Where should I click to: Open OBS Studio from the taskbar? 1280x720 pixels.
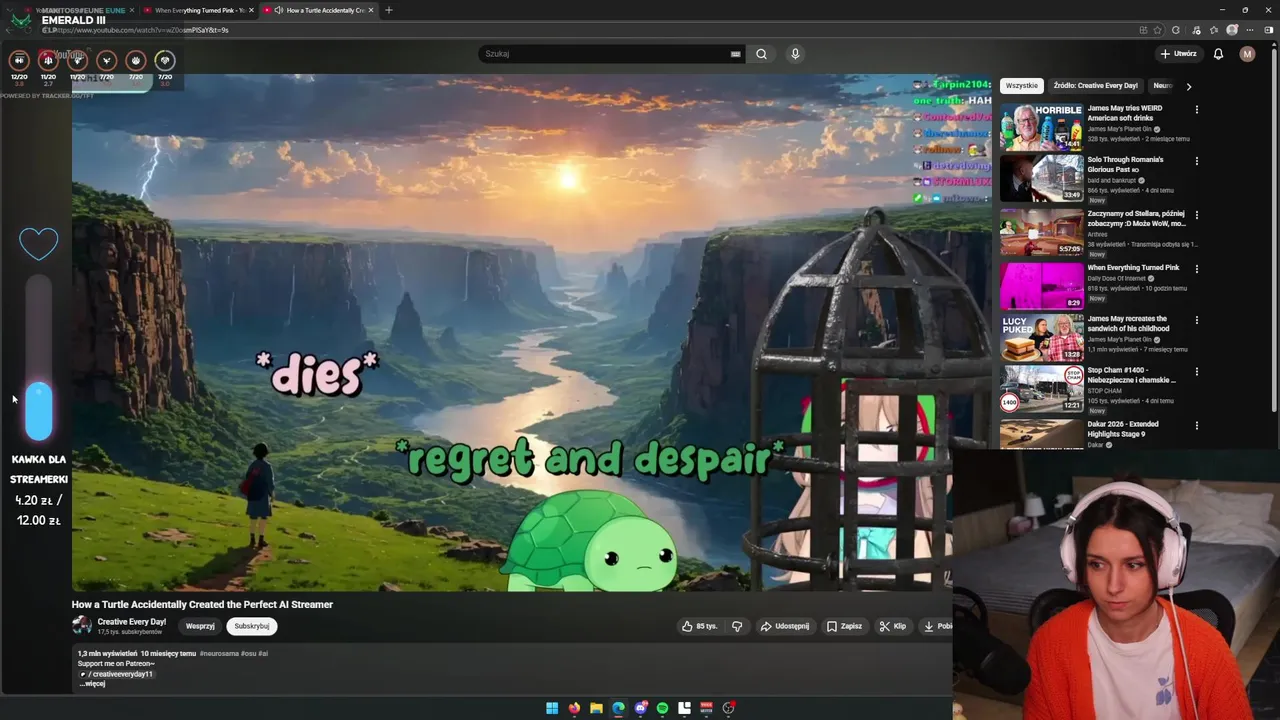[729, 708]
